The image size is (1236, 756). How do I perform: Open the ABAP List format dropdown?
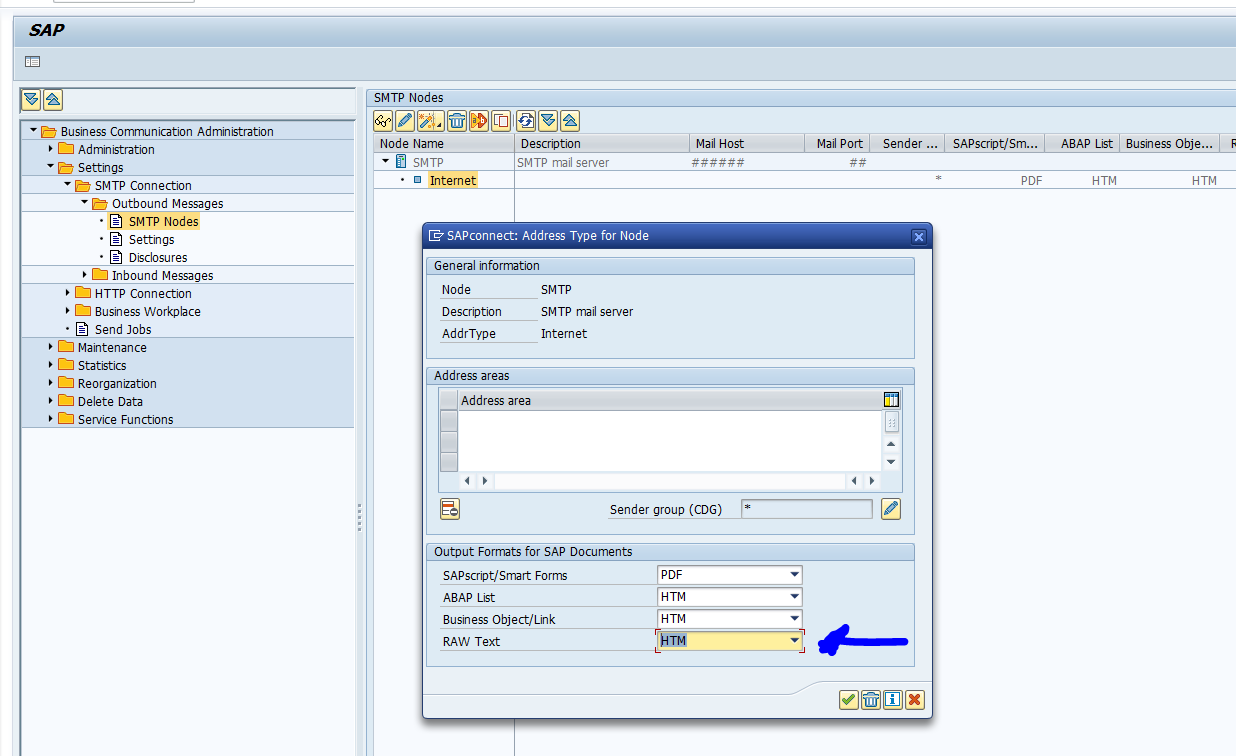(795, 597)
